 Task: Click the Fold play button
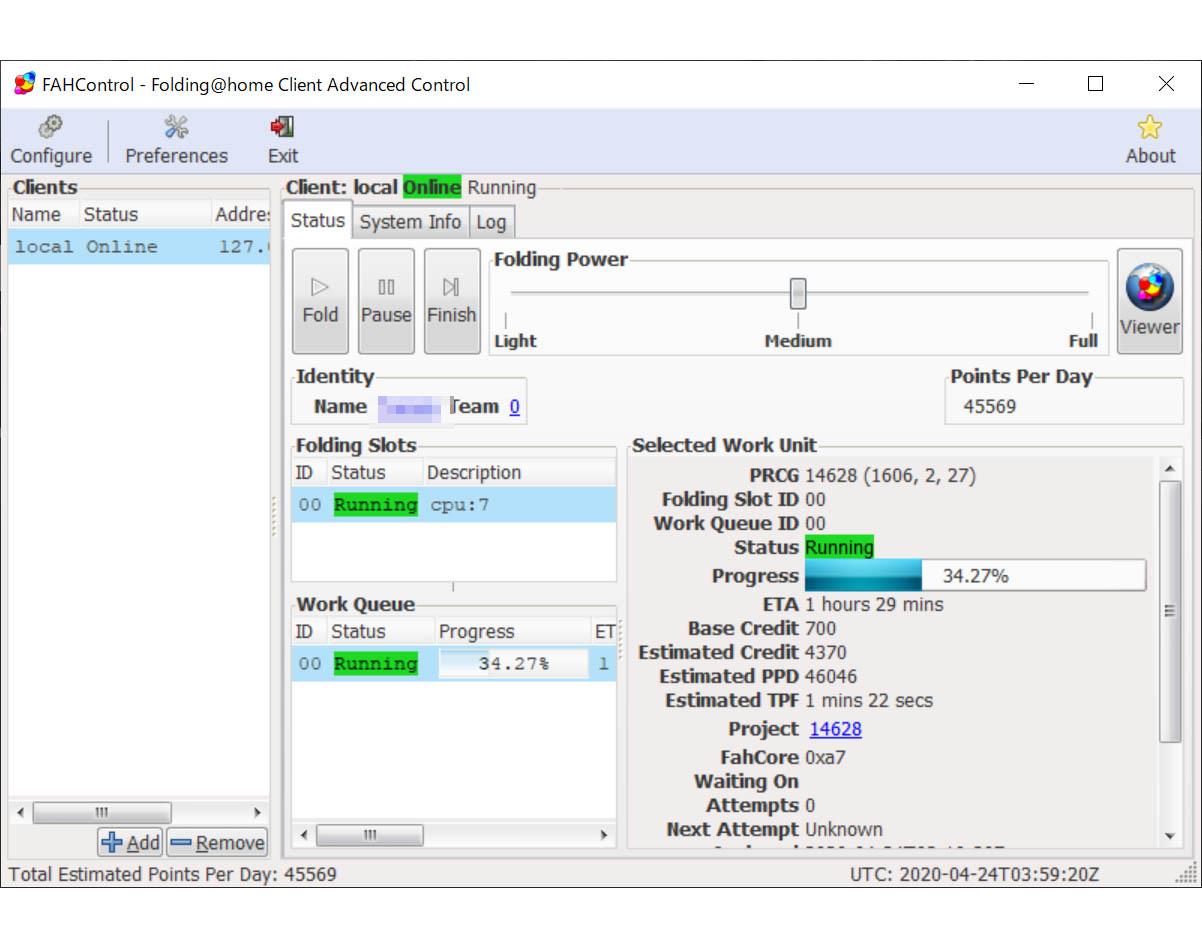320,301
